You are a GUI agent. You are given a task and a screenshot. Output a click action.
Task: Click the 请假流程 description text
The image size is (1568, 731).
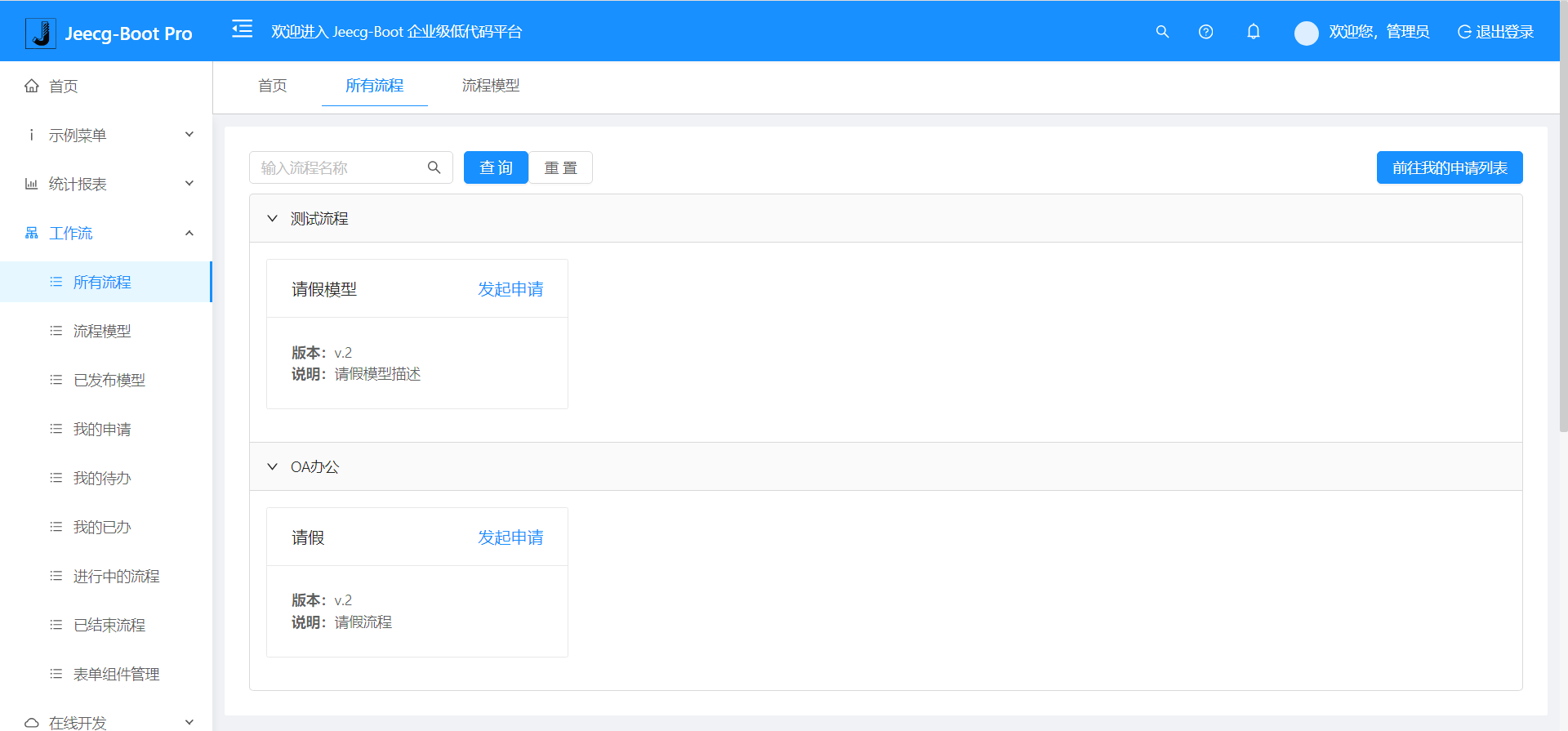(x=363, y=622)
